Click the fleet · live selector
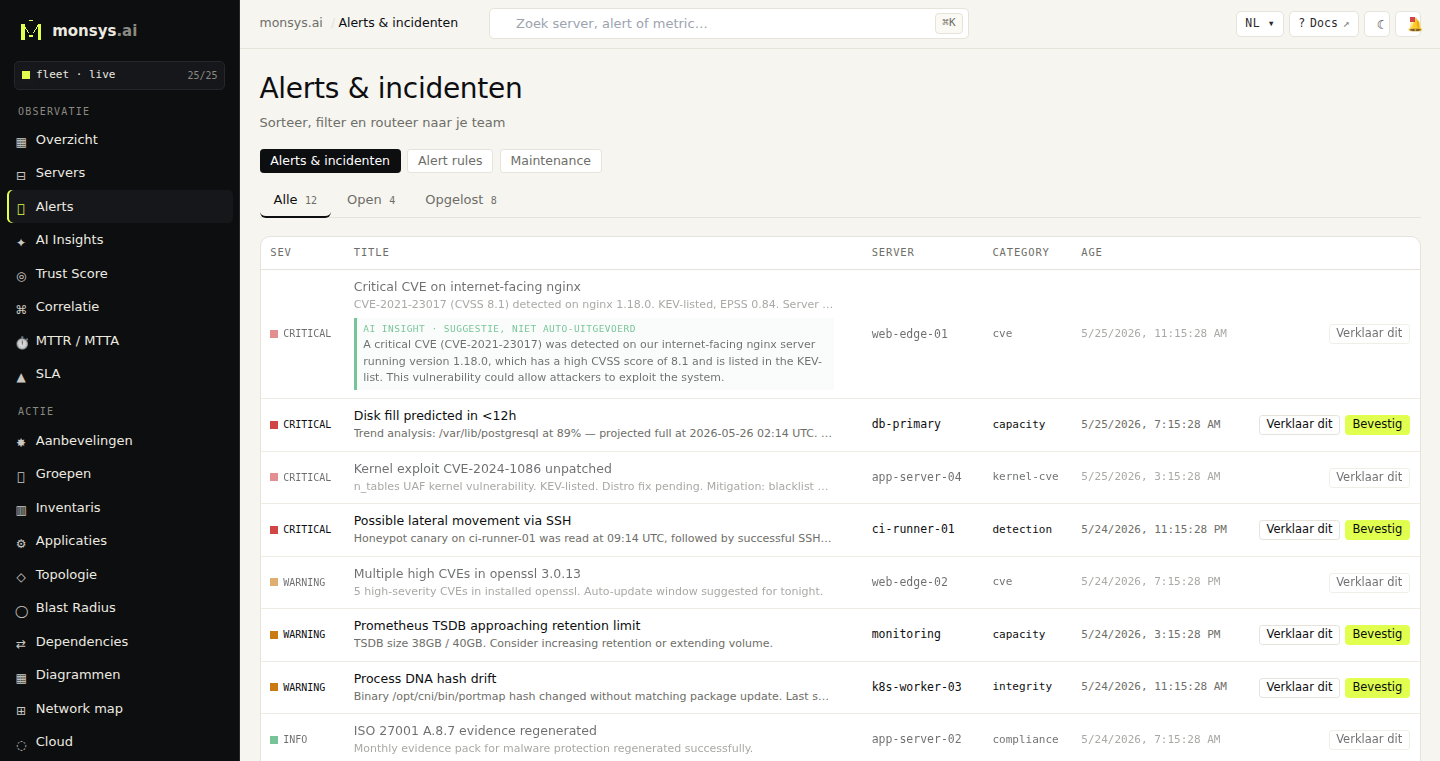This screenshot has width=1440, height=761. pyautogui.click(x=120, y=75)
